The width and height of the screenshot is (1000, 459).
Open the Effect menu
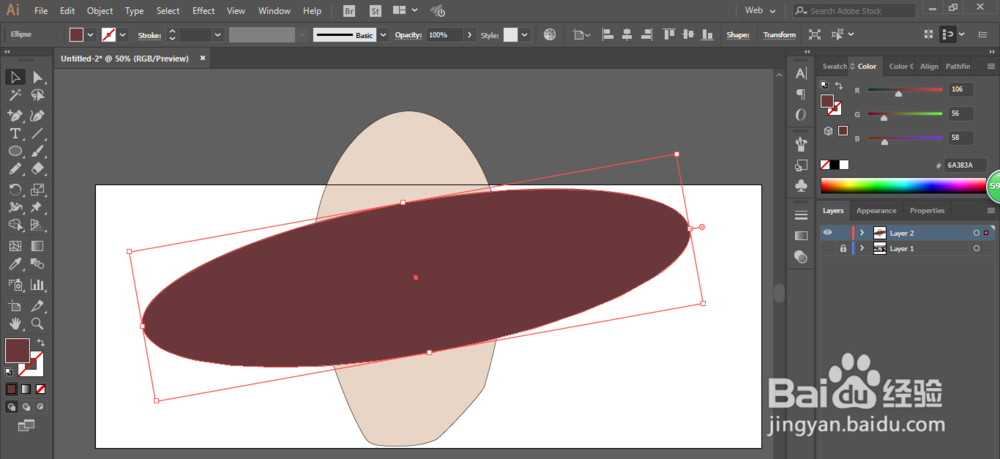(x=203, y=11)
